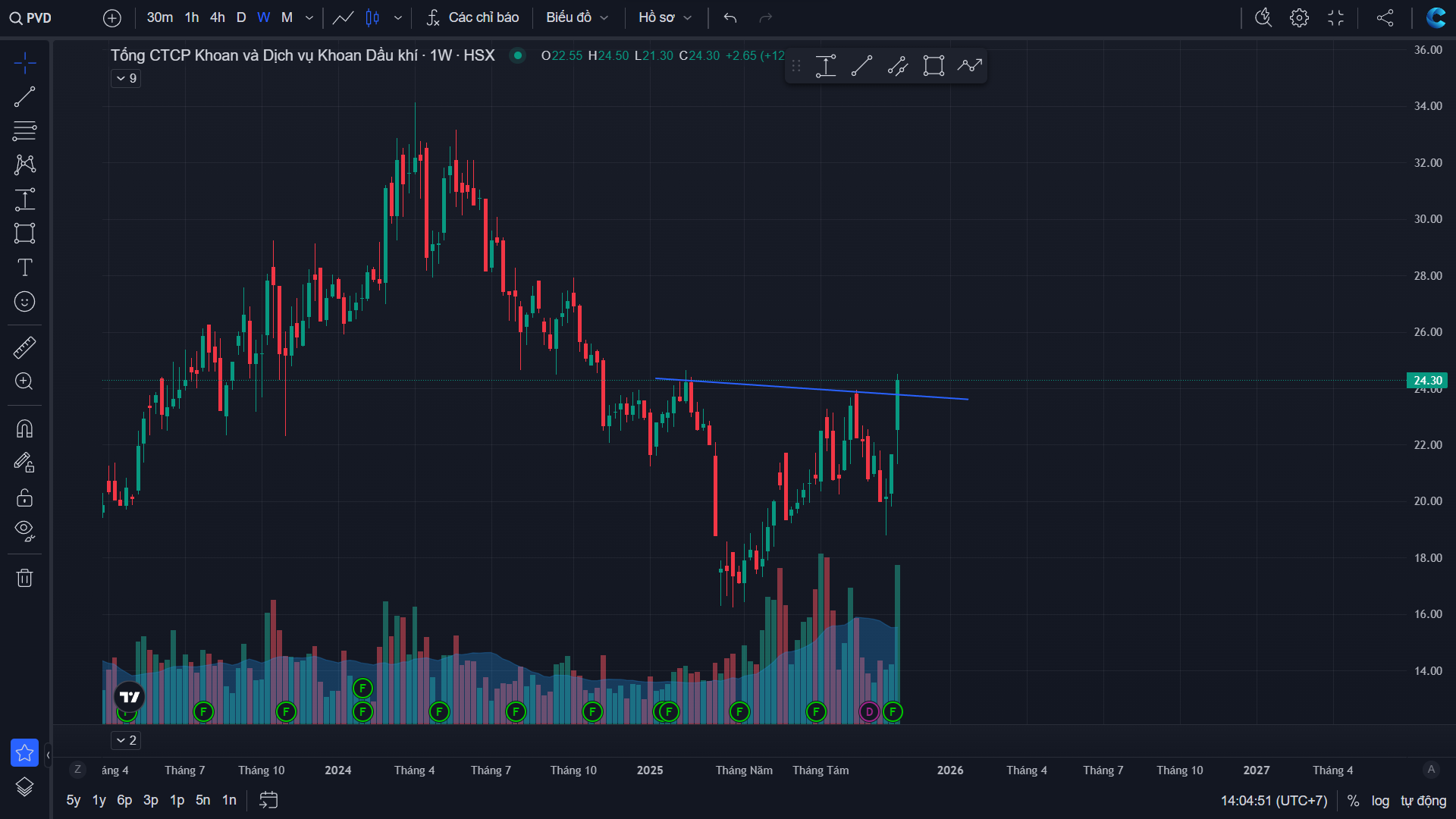Delete drawings with the trash icon

(24, 578)
